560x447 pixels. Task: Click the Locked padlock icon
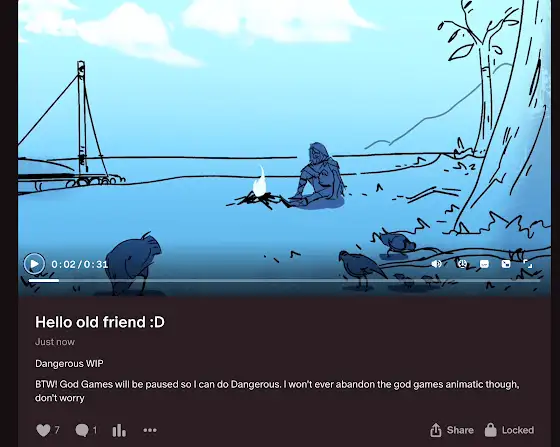(491, 430)
